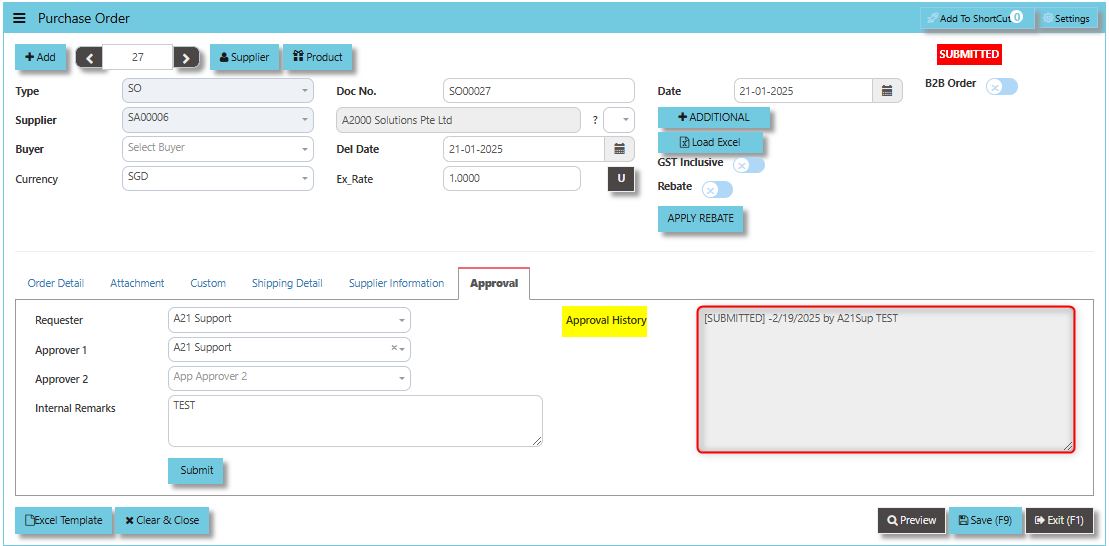Open the Approver 2 dropdown
Viewport: 1109px width, 546px height.
point(289,378)
